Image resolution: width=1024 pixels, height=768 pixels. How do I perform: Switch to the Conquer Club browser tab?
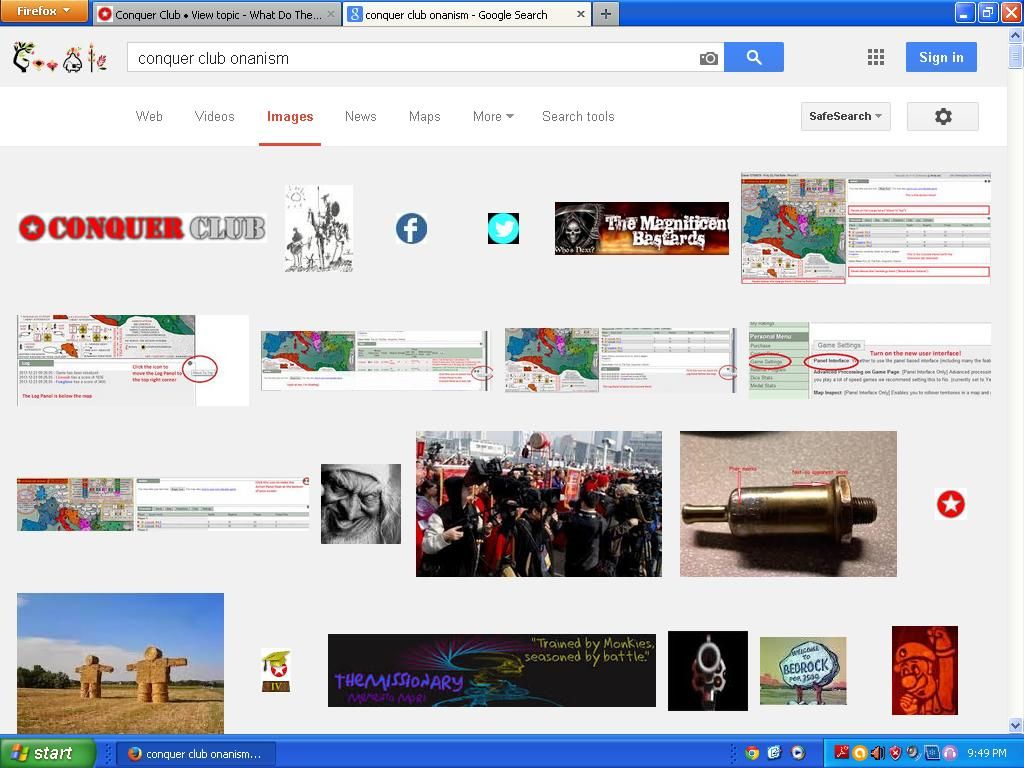pos(216,15)
